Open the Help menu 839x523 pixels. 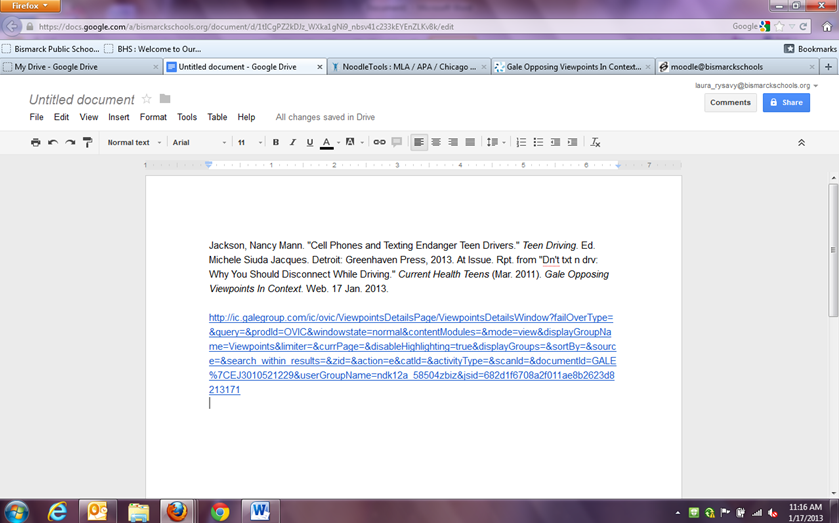pos(246,117)
